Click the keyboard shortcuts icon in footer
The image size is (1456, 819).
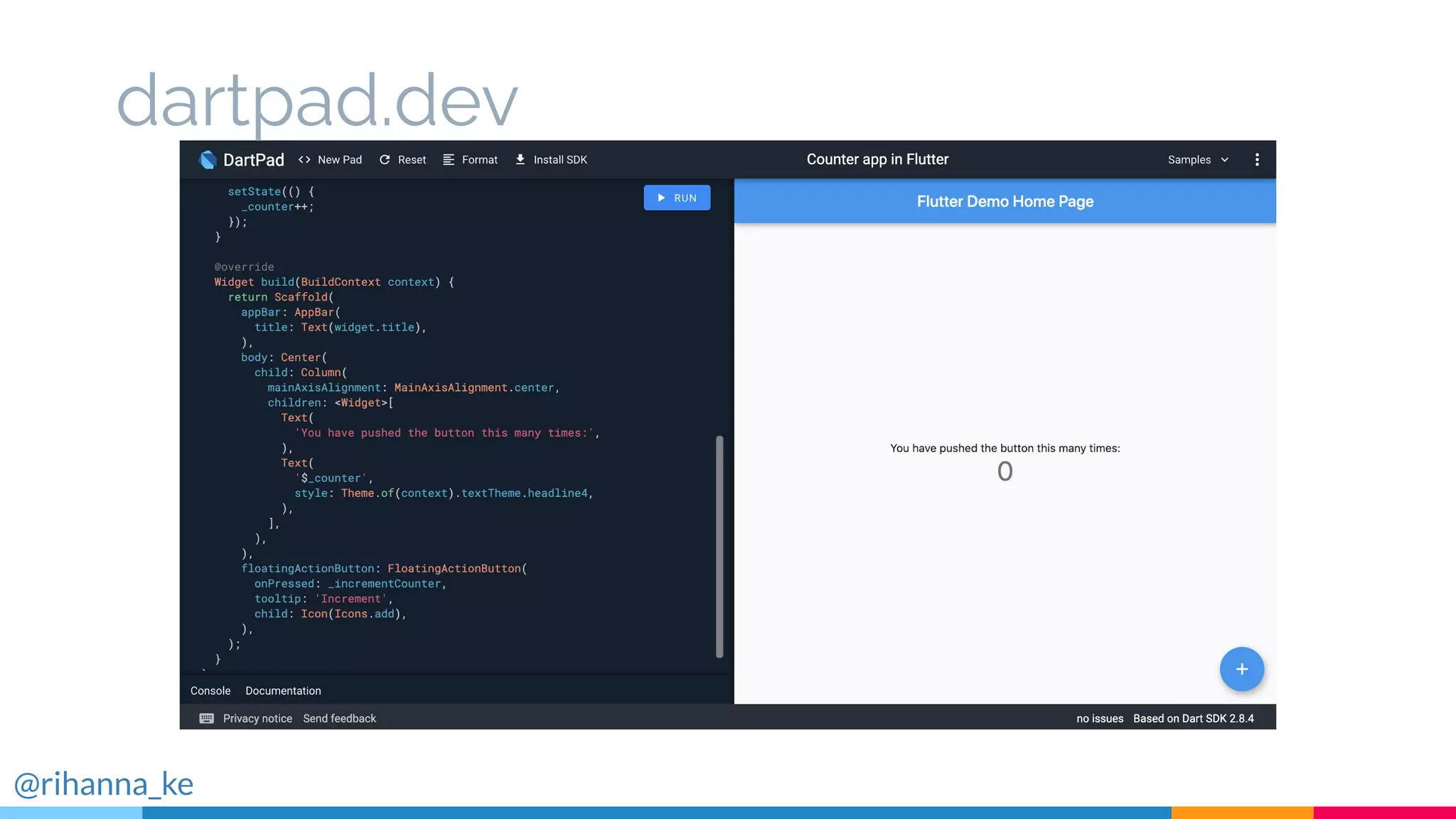tap(207, 719)
